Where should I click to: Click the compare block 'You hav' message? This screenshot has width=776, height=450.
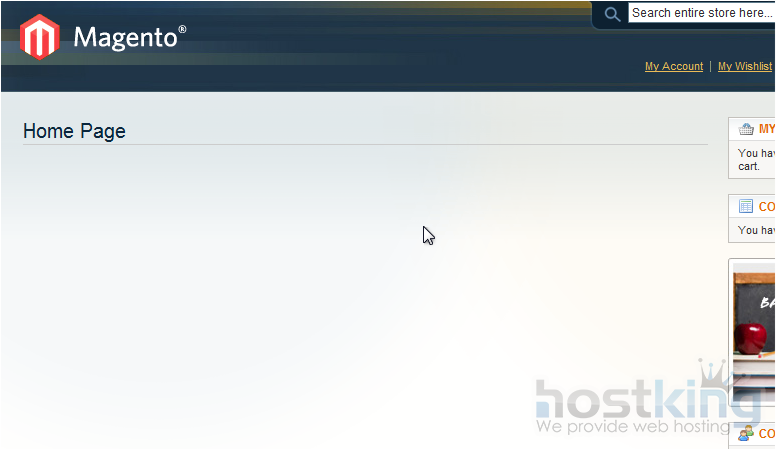click(756, 230)
